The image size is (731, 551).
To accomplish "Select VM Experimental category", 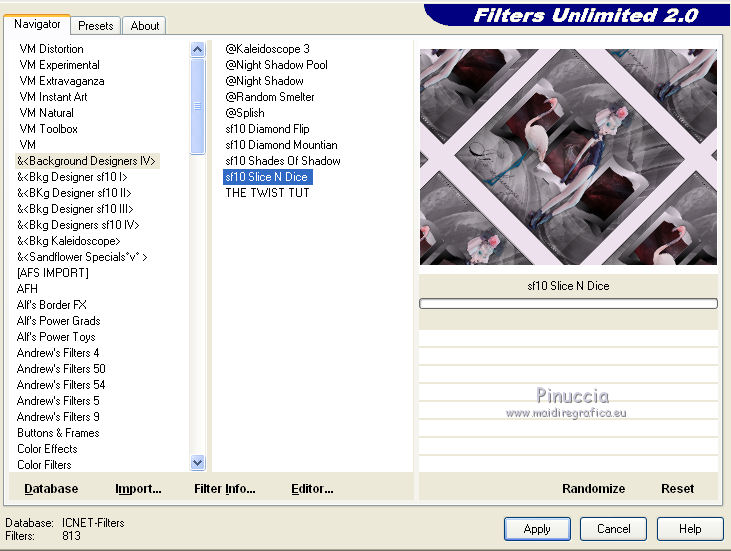I will [59, 65].
